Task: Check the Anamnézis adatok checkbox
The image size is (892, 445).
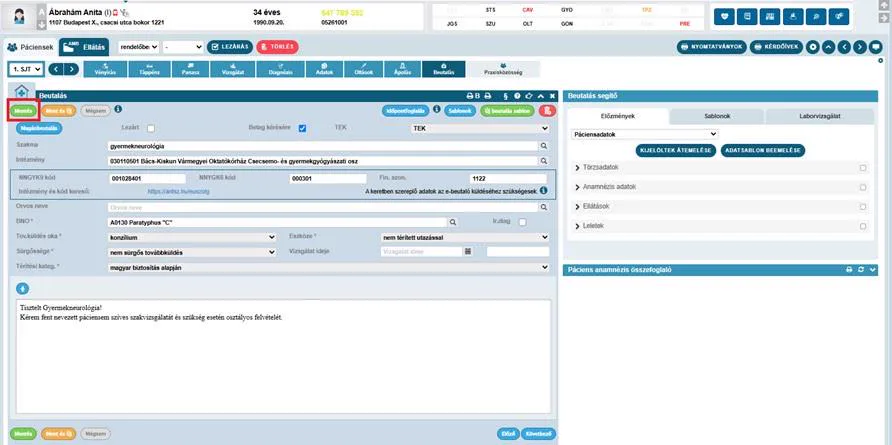Action: tap(863, 187)
